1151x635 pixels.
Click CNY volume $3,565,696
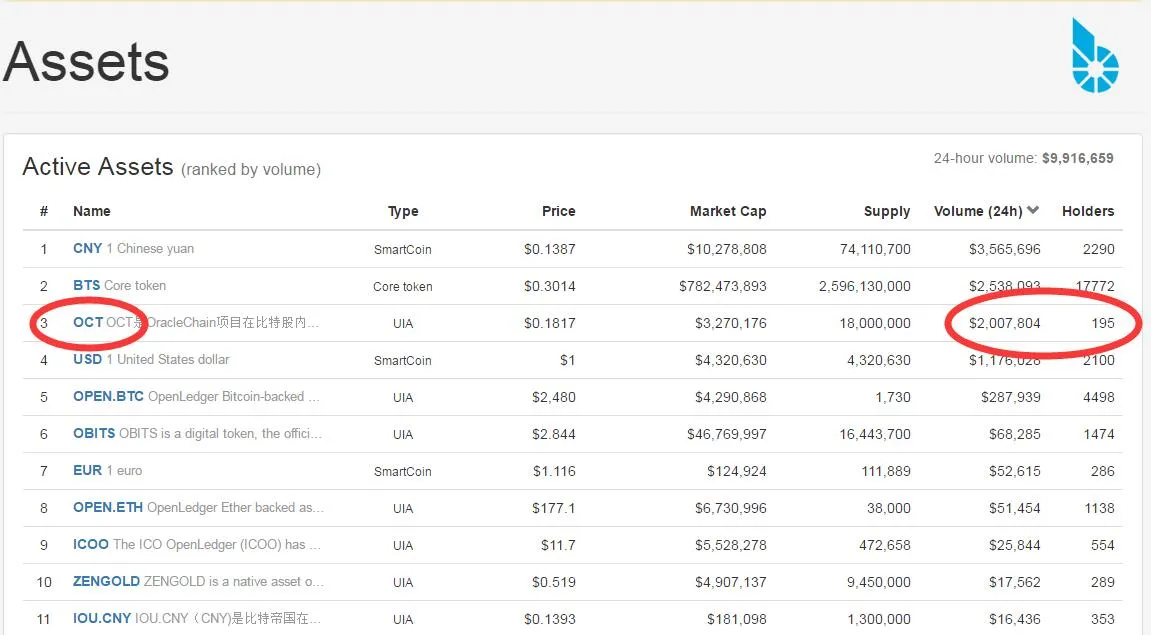click(x=1005, y=250)
